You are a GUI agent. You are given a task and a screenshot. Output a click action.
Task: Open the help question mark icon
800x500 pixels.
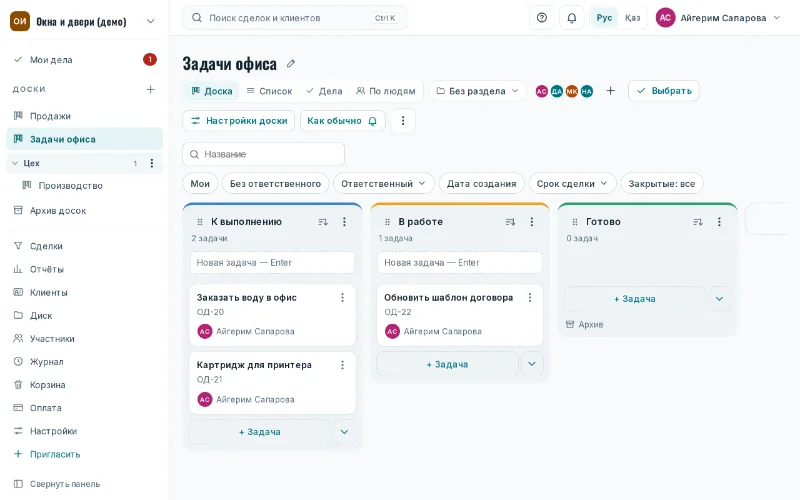(x=542, y=18)
